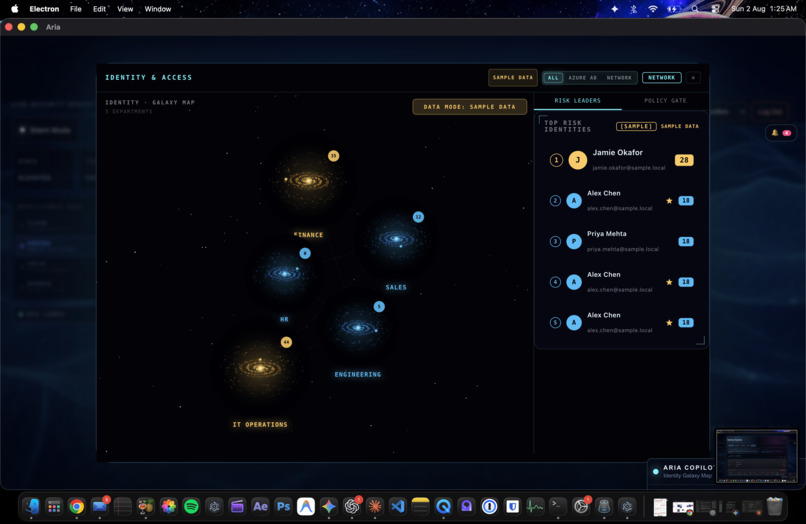Click the star on rank 4 Alex Chen
The height and width of the screenshot is (524, 806).
pyautogui.click(x=669, y=282)
